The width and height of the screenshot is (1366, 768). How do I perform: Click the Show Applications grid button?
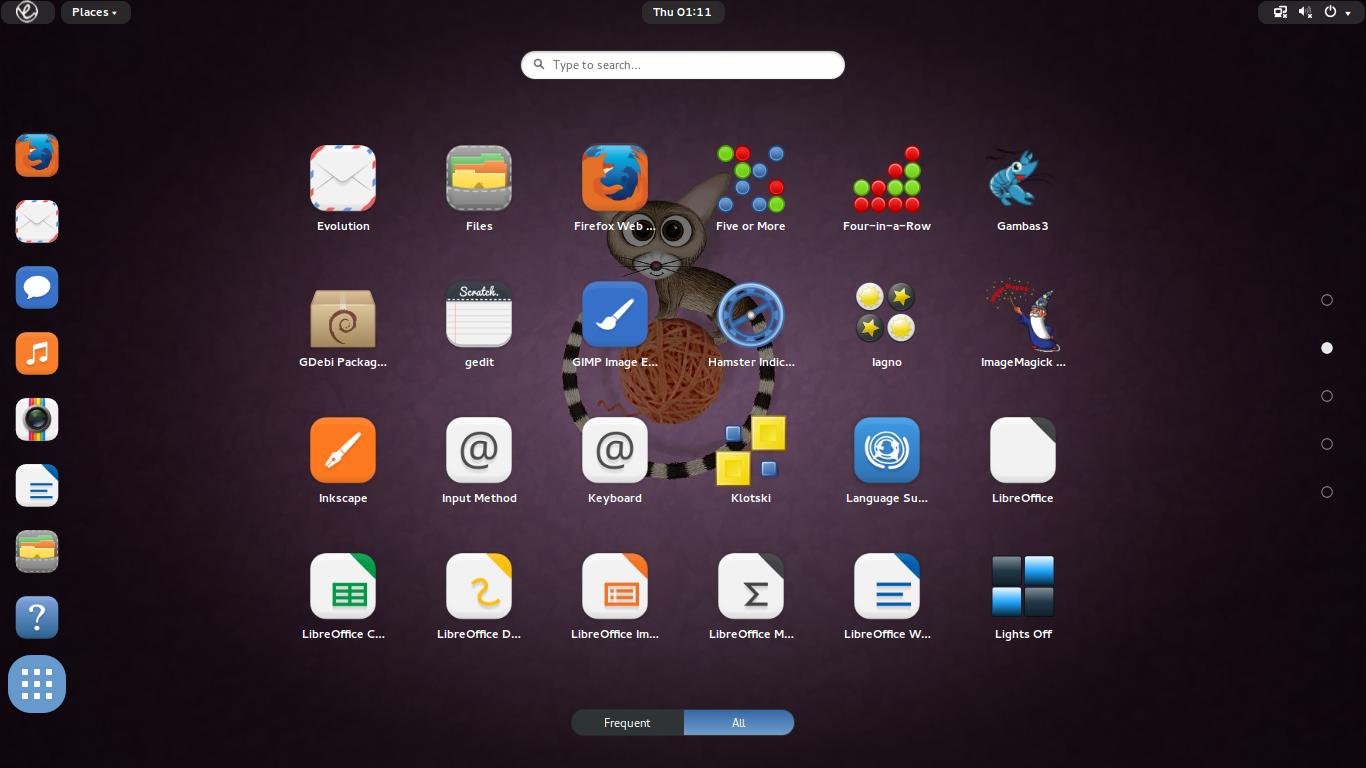[x=37, y=684]
